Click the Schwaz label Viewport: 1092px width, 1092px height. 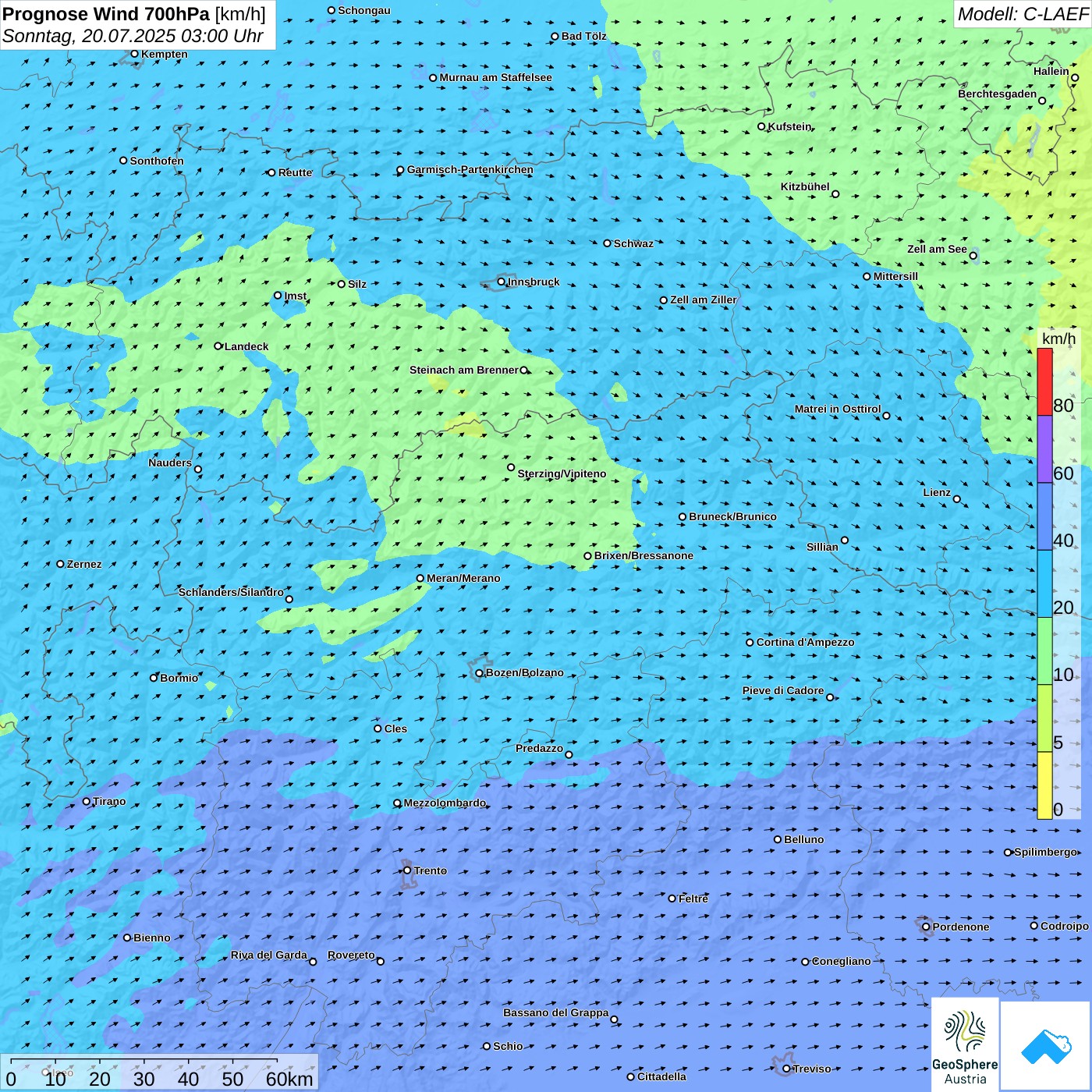633,243
